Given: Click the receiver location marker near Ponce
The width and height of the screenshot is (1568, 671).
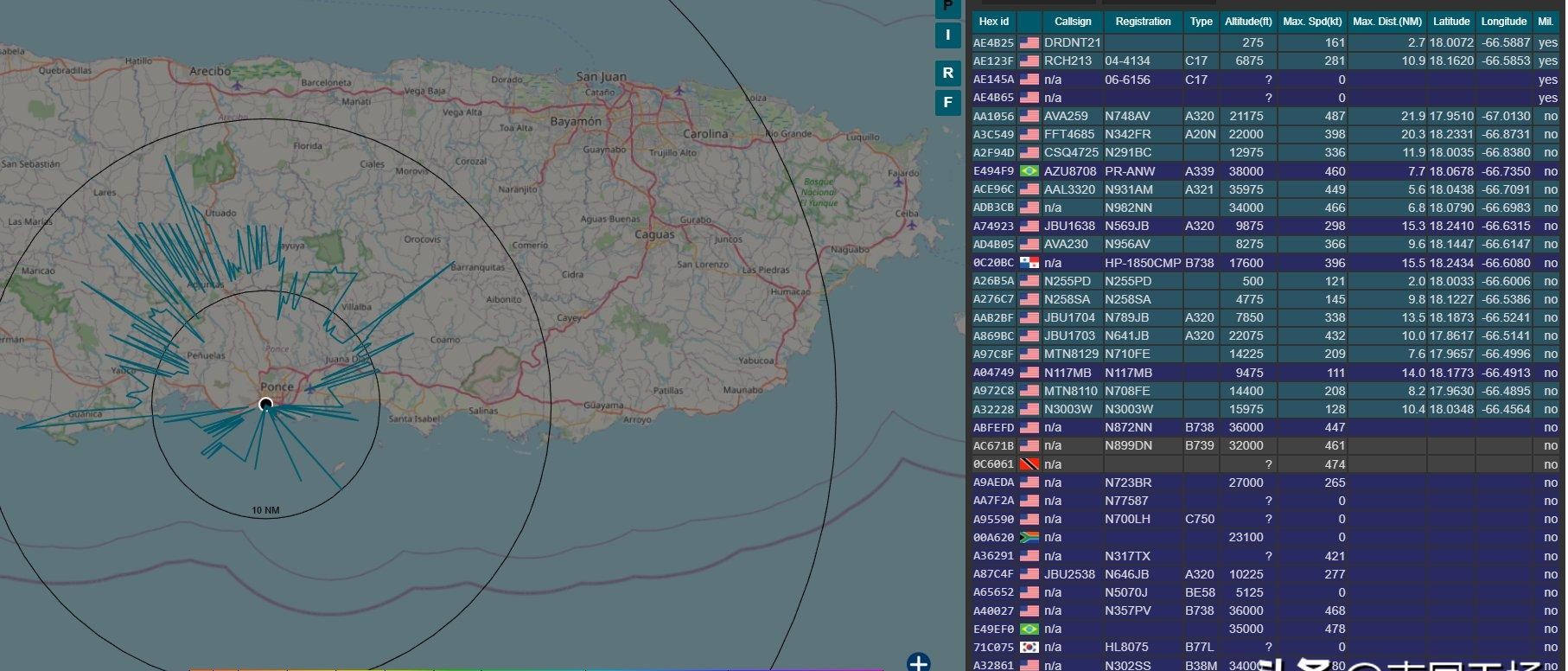Looking at the screenshot, I should click(266, 405).
